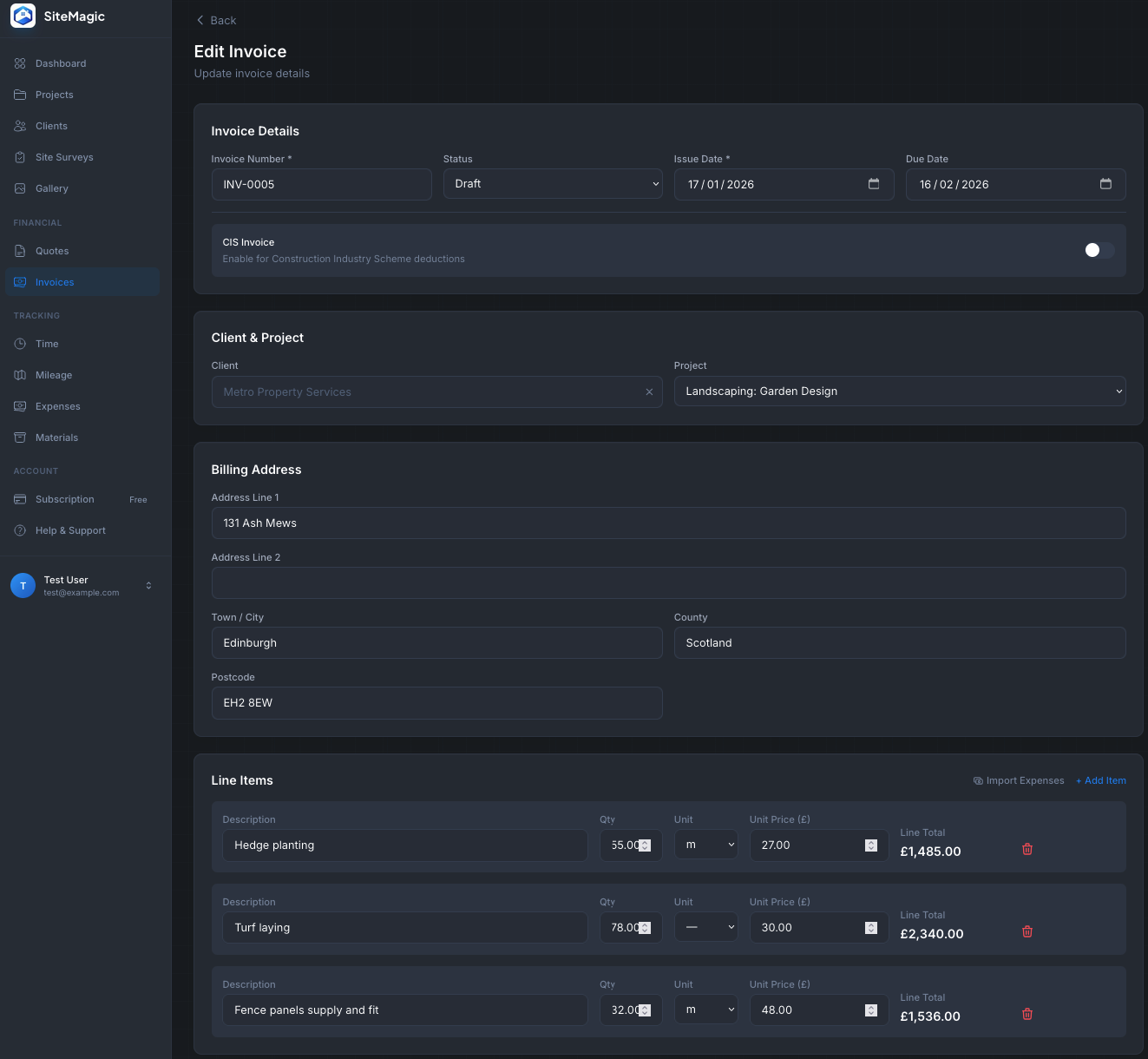Switch to the Invoices section
The width and height of the screenshot is (1148, 1059).
55,281
